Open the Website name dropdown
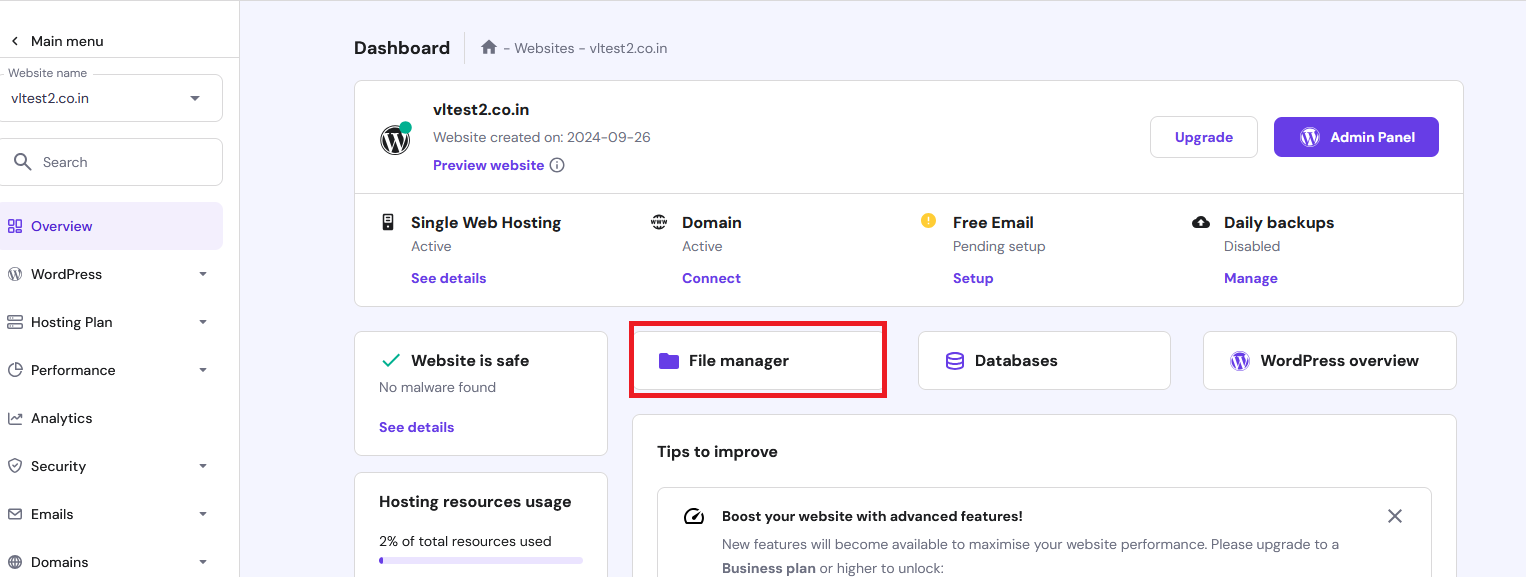This screenshot has height=577, width=1526. tap(194, 98)
